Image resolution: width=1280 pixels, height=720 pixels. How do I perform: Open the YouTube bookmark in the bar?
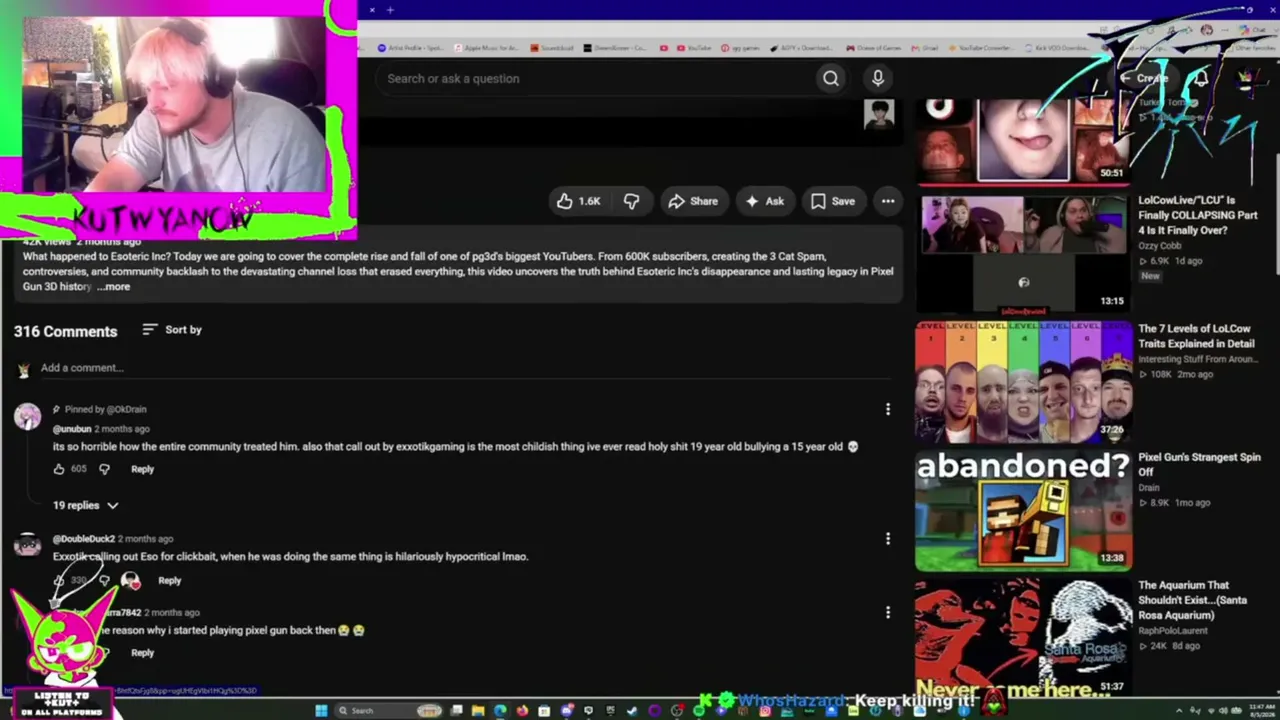click(693, 48)
